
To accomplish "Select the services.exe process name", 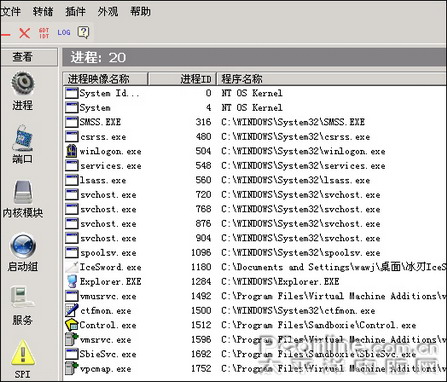I will click(x=110, y=166).
